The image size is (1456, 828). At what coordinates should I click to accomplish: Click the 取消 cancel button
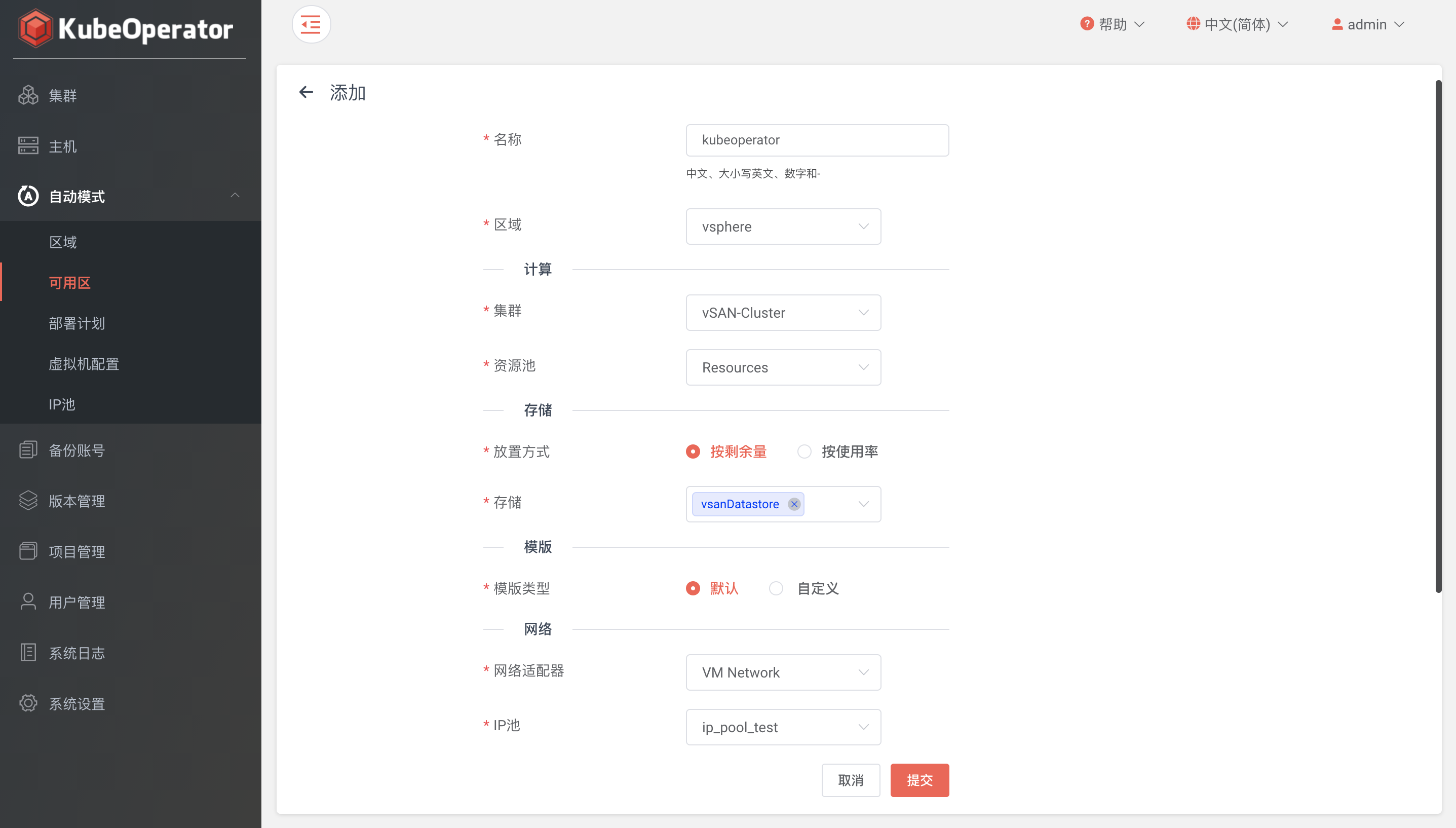[x=851, y=780]
